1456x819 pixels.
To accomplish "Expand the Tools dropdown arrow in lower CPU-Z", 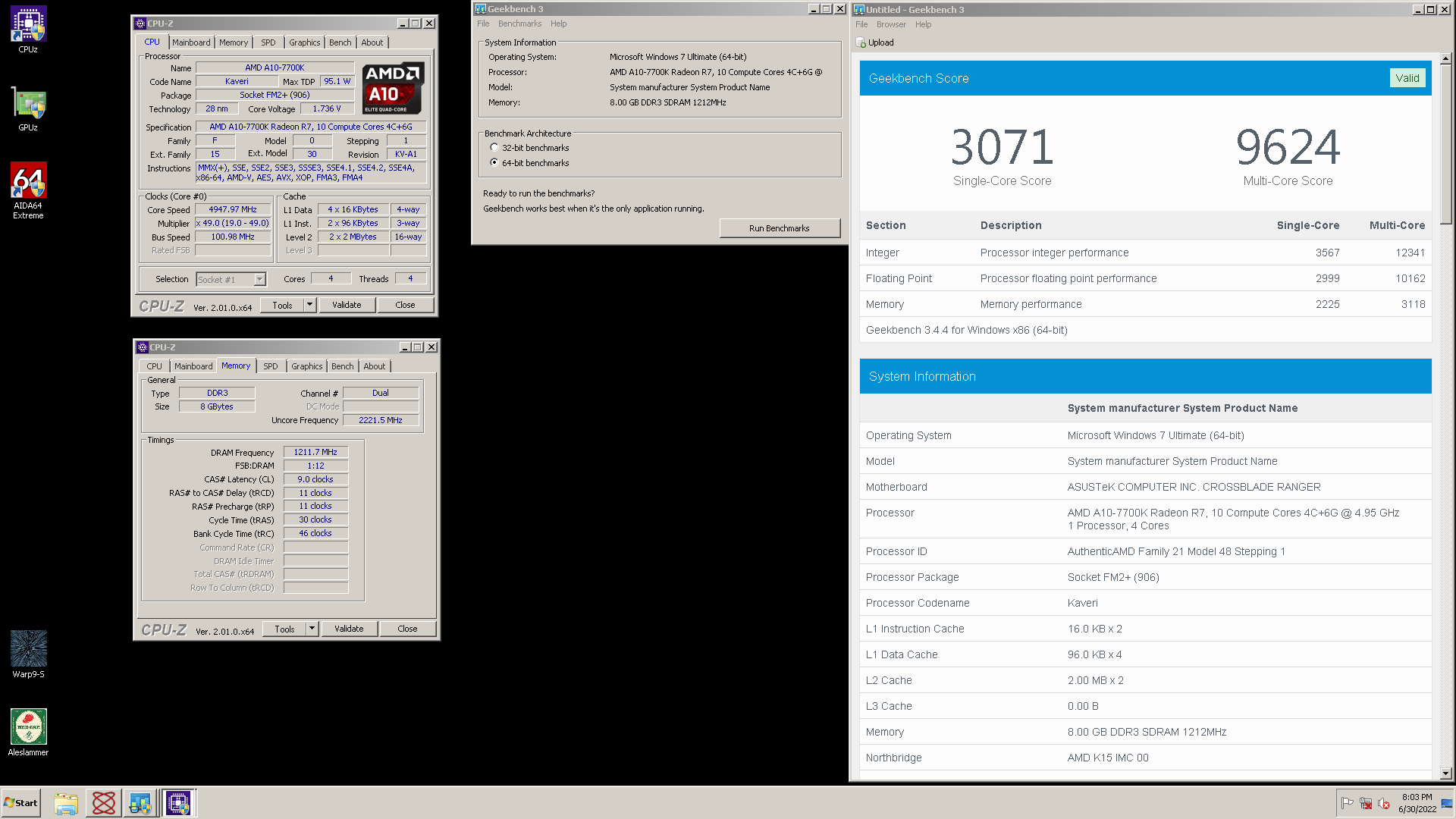I will coord(312,629).
